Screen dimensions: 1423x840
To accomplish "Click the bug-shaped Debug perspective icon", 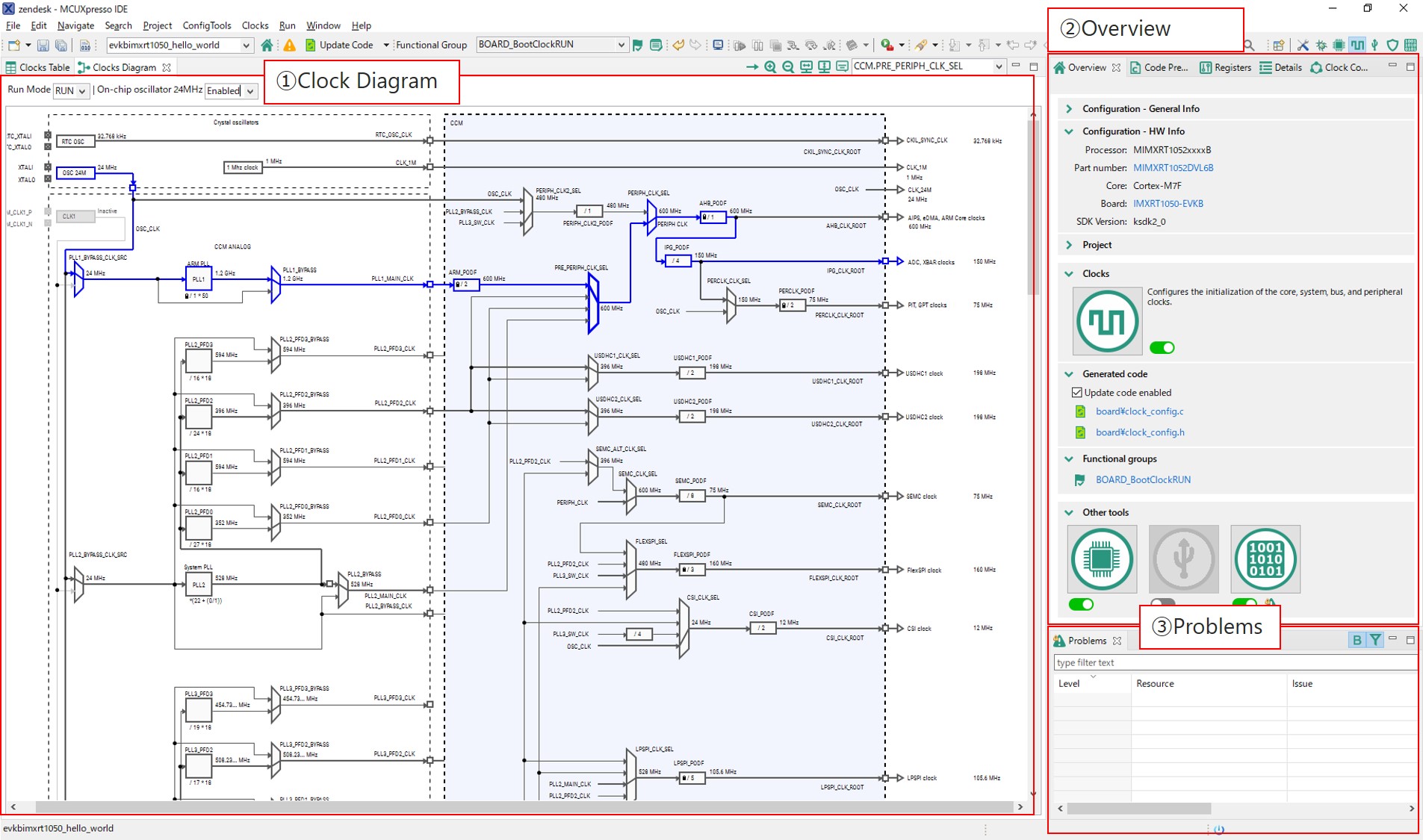I will tap(1321, 45).
